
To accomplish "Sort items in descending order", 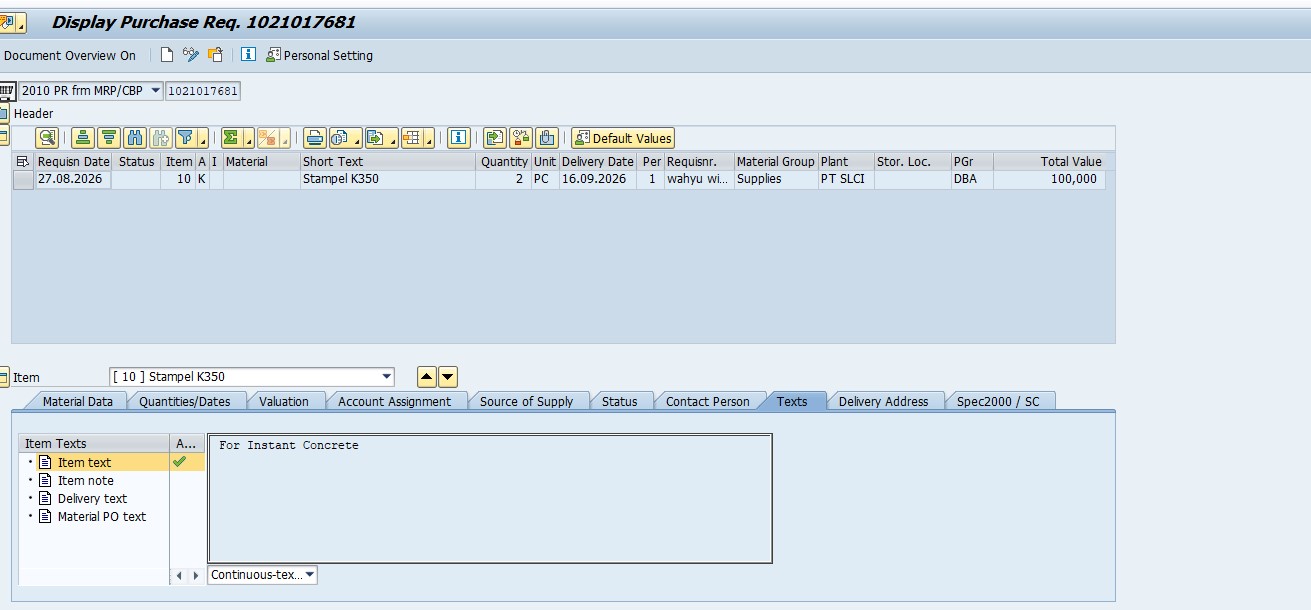I will (110, 138).
